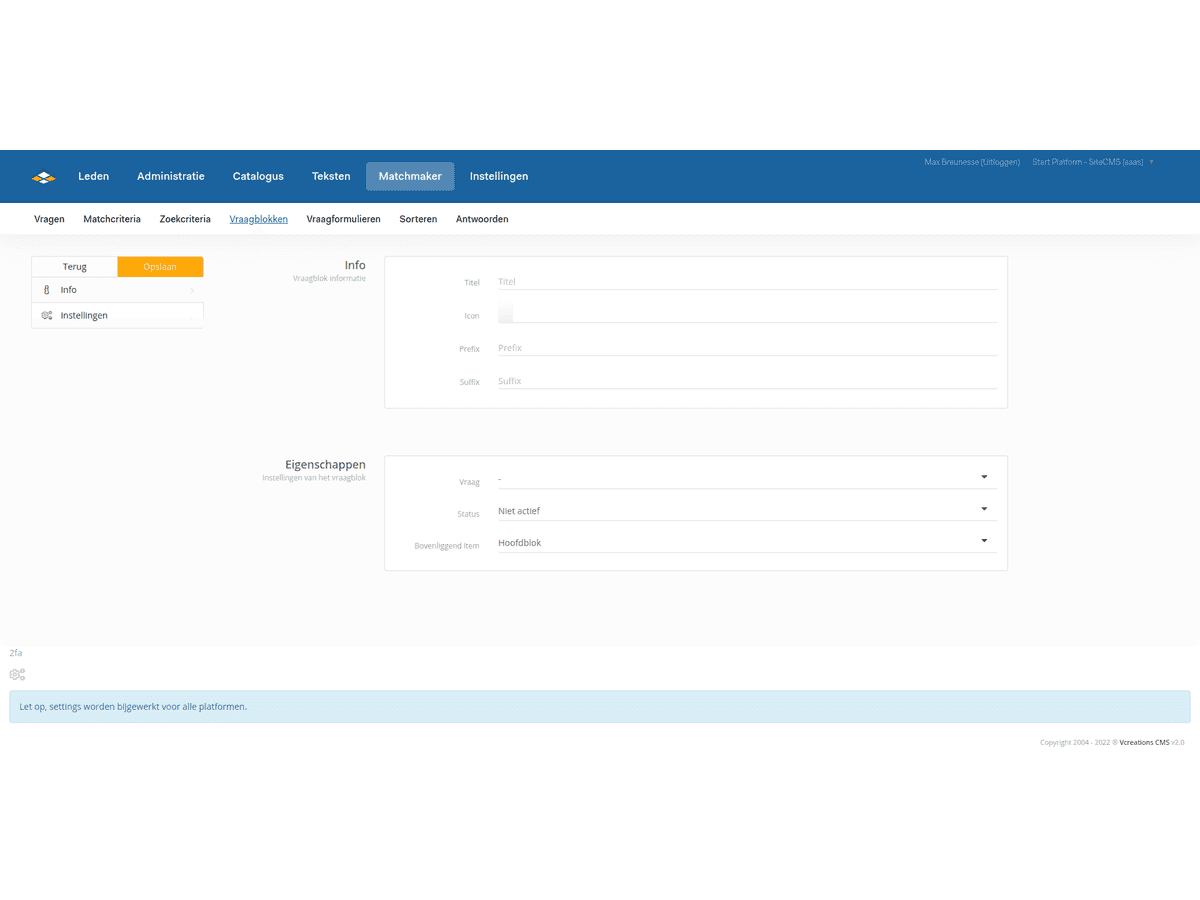1200x900 pixels.
Task: Open the icon picker in Icon field
Action: point(506,315)
